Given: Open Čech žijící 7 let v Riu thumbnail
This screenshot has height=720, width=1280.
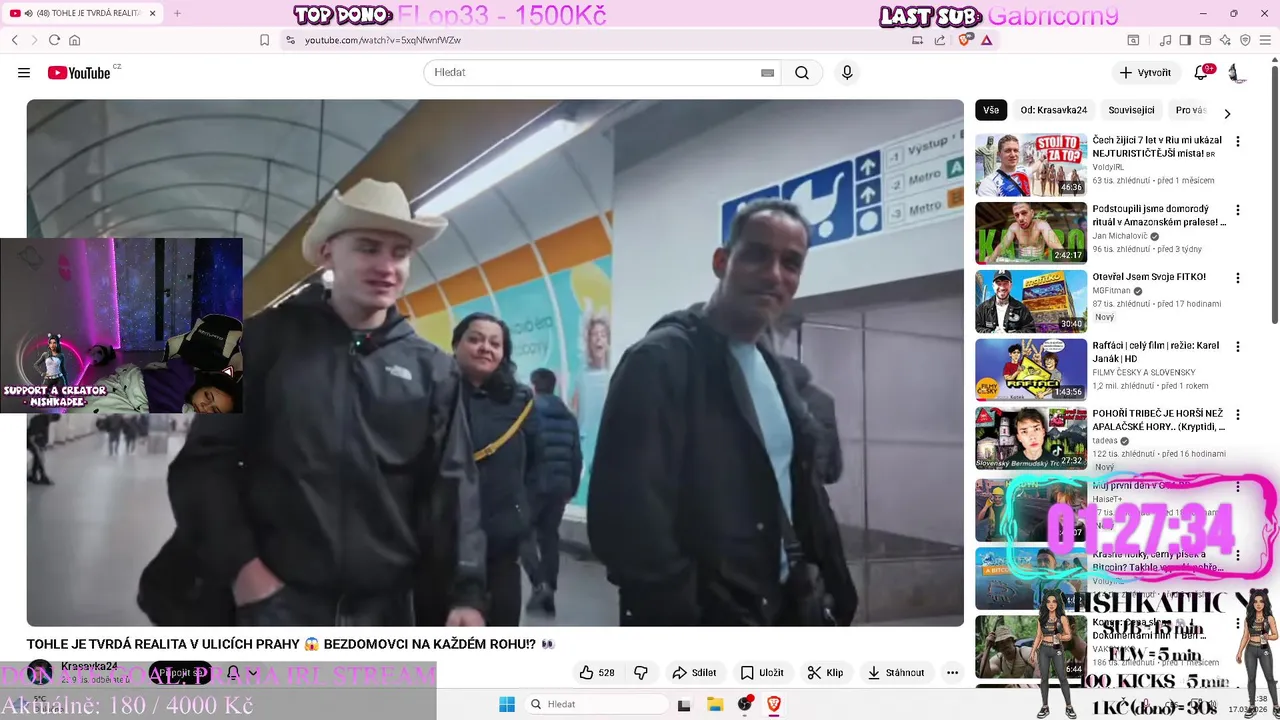Looking at the screenshot, I should pos(1031,165).
